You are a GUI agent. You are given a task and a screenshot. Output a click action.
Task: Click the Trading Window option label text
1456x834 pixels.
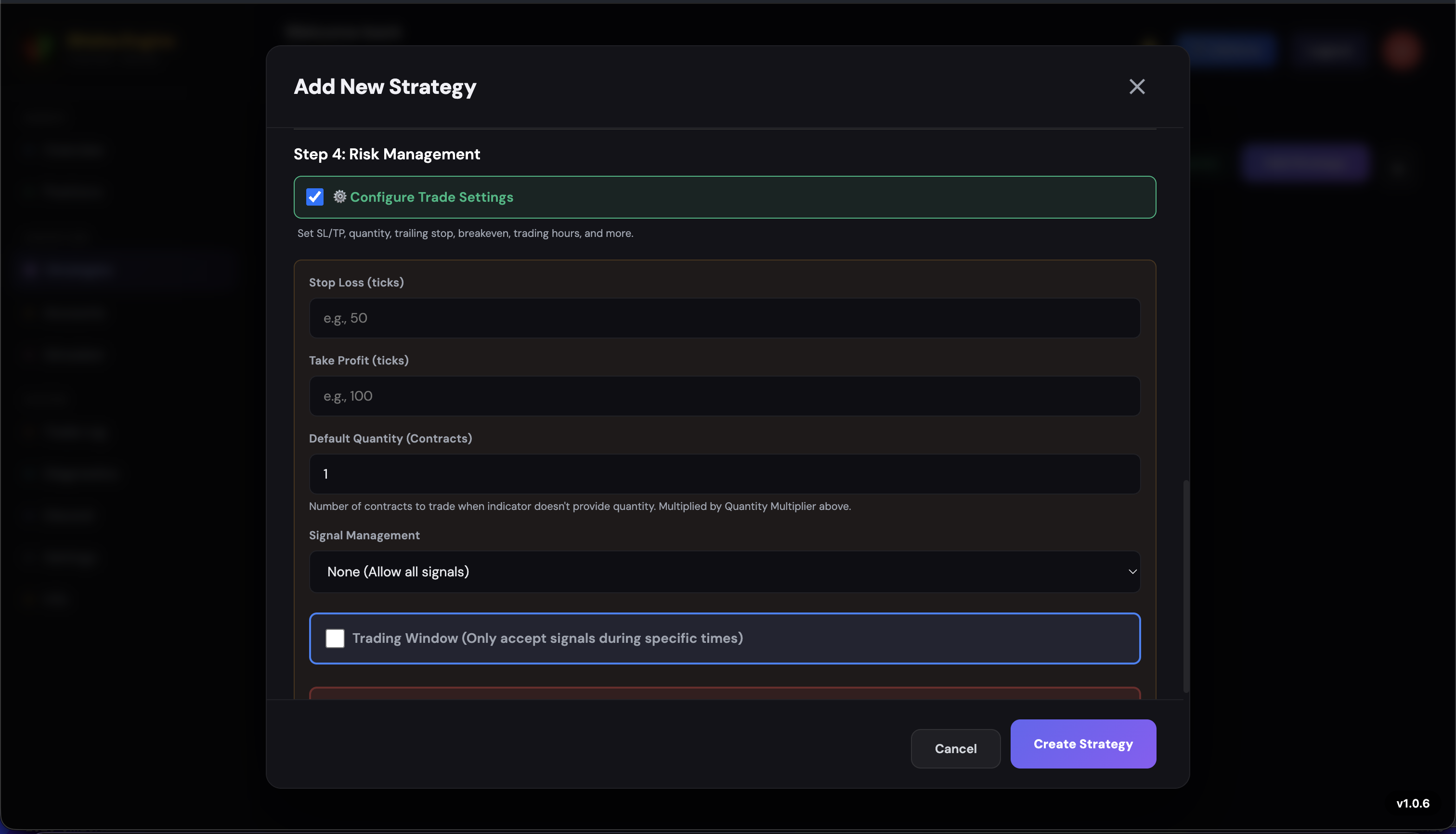point(547,638)
